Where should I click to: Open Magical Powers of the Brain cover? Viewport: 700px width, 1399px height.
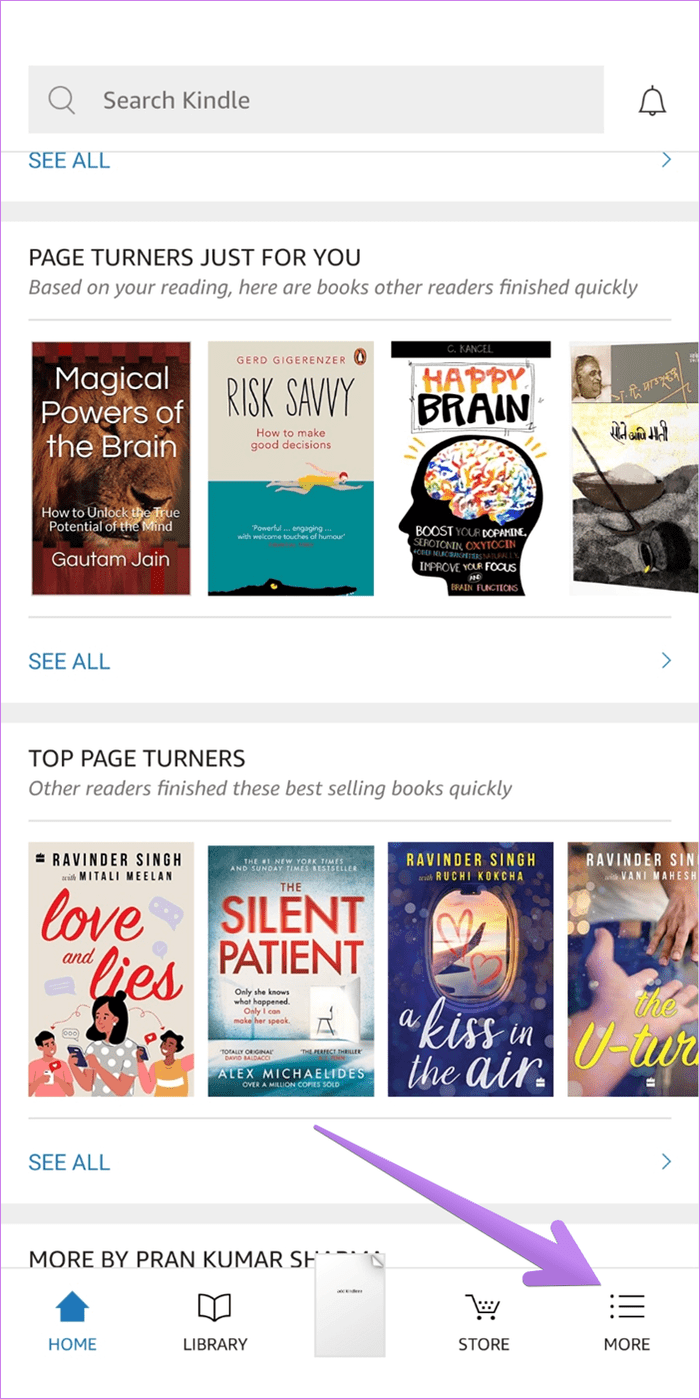pyautogui.click(x=111, y=469)
